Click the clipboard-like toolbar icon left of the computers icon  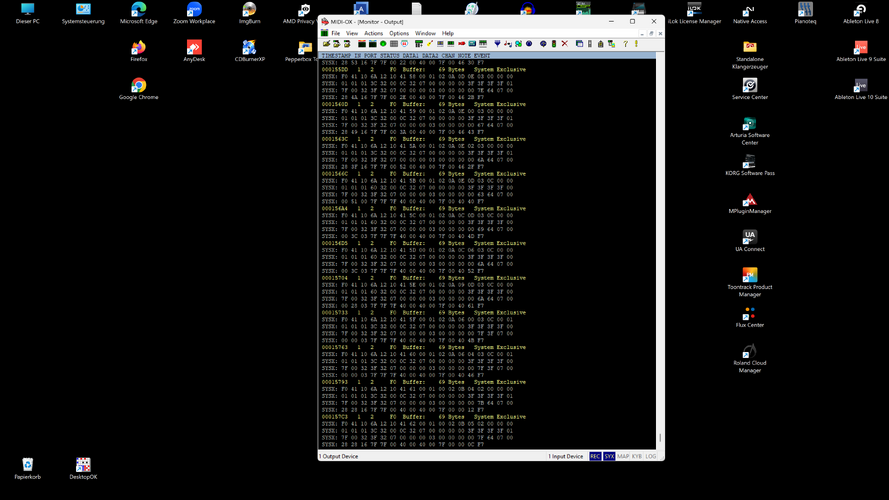[600, 44]
